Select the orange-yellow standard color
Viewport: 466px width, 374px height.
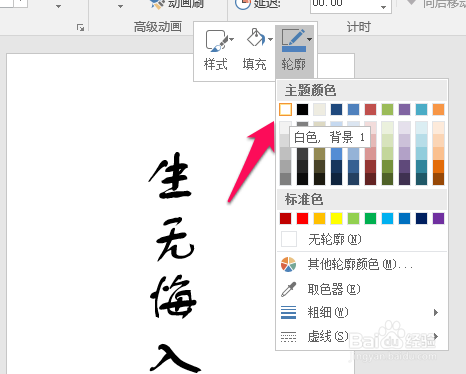click(x=319, y=219)
